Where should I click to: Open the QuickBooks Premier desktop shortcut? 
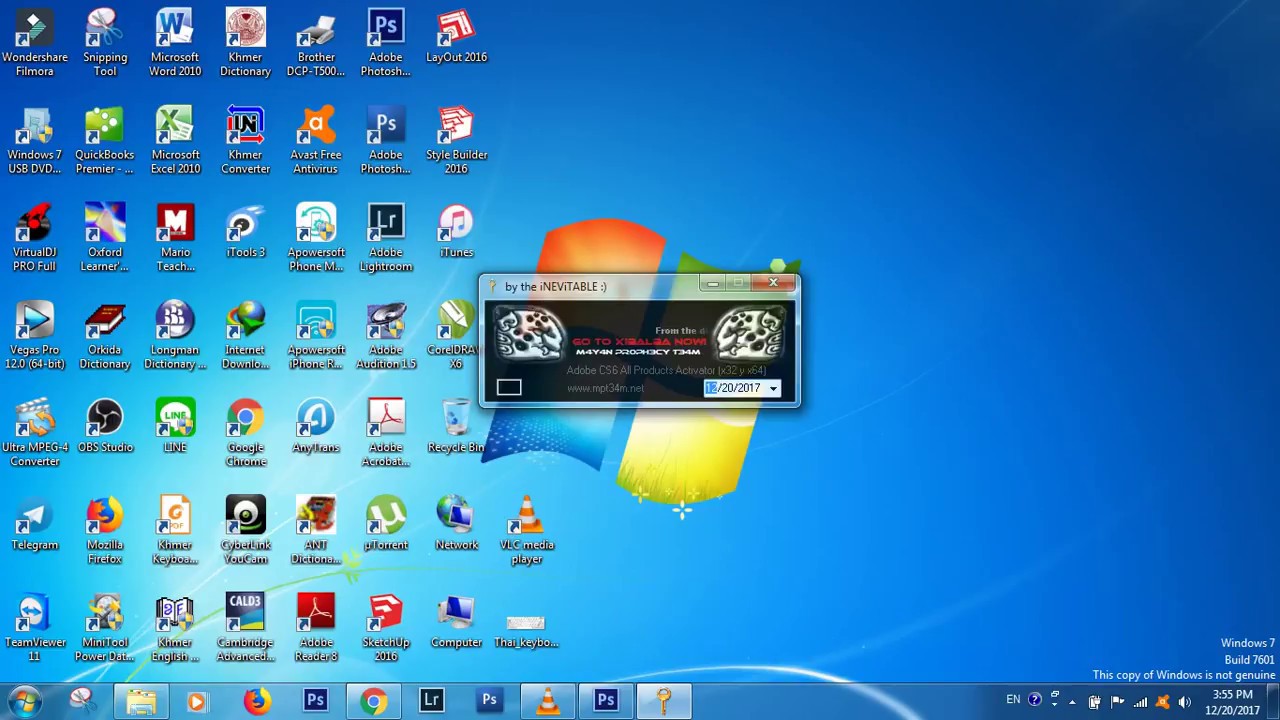click(x=105, y=141)
